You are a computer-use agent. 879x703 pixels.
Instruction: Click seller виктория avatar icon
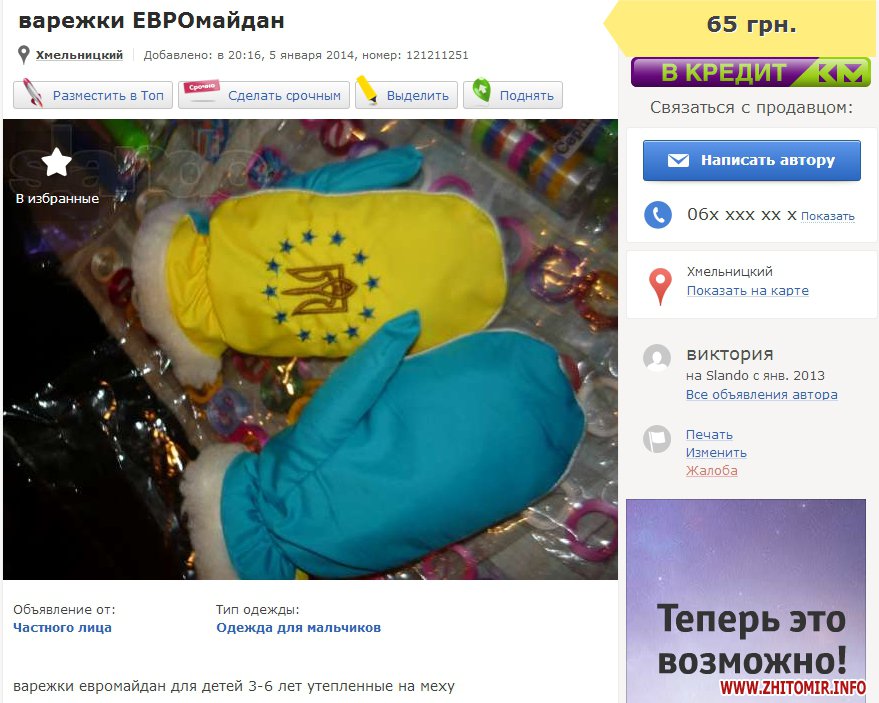click(x=657, y=358)
